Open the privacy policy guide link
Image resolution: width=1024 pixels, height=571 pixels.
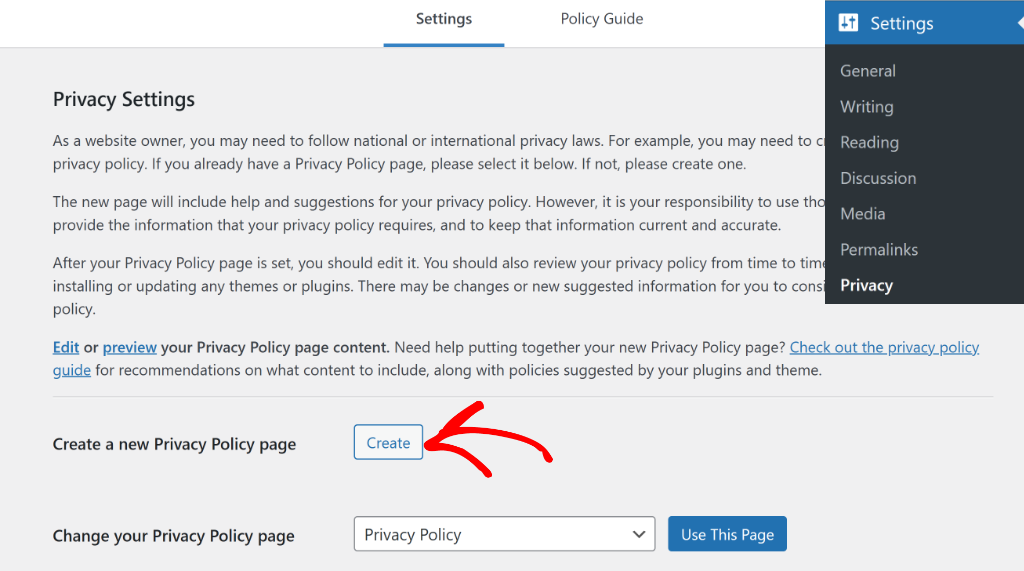(884, 348)
